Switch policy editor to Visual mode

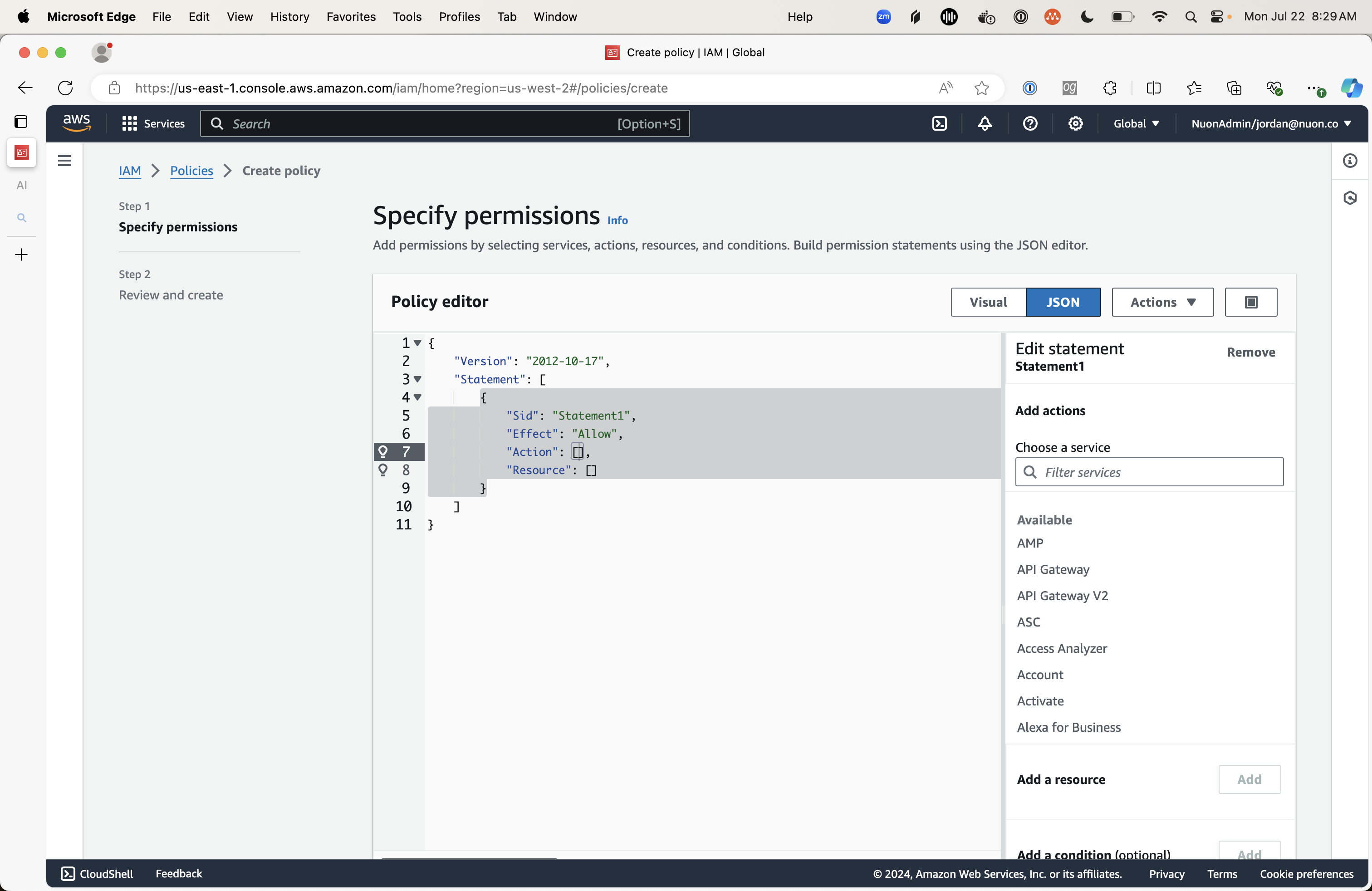[x=988, y=302]
